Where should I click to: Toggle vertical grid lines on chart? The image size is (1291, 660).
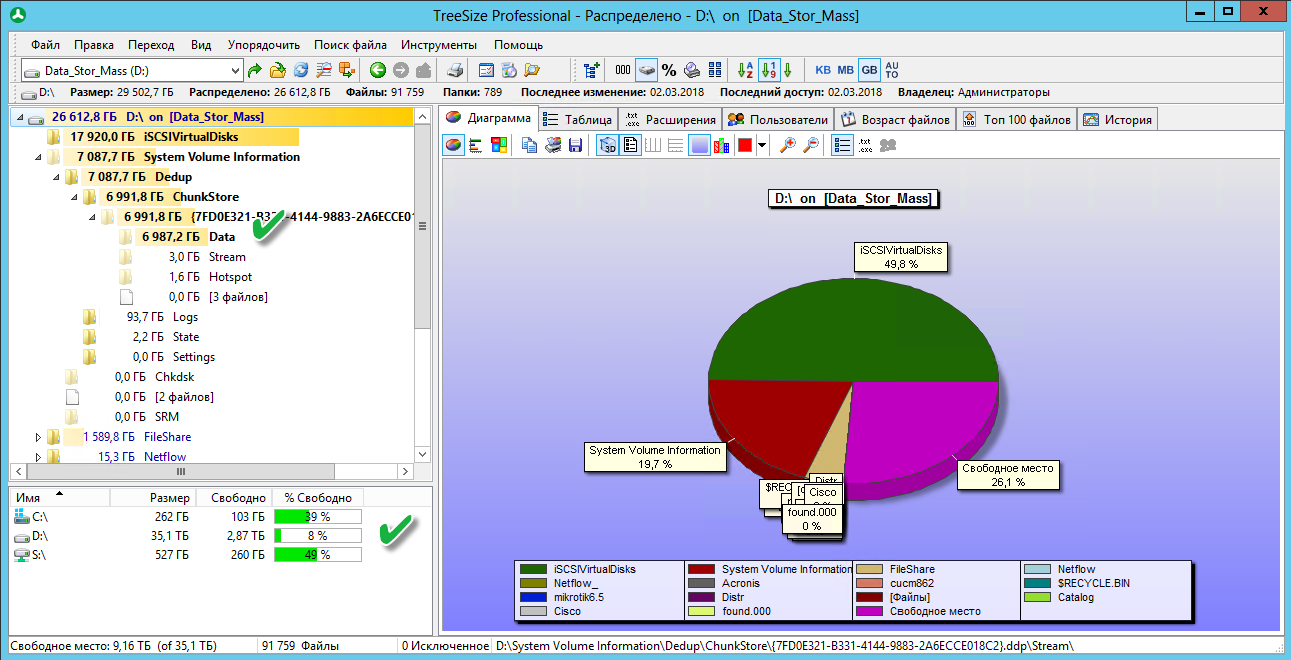[654, 145]
